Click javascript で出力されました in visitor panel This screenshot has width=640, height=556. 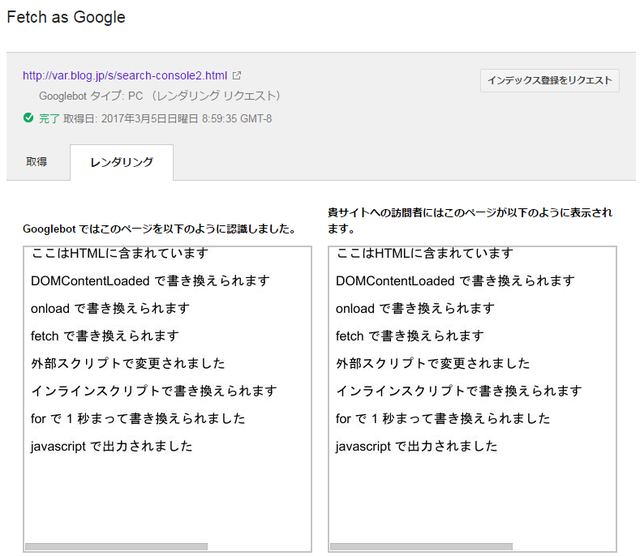[x=416, y=446]
